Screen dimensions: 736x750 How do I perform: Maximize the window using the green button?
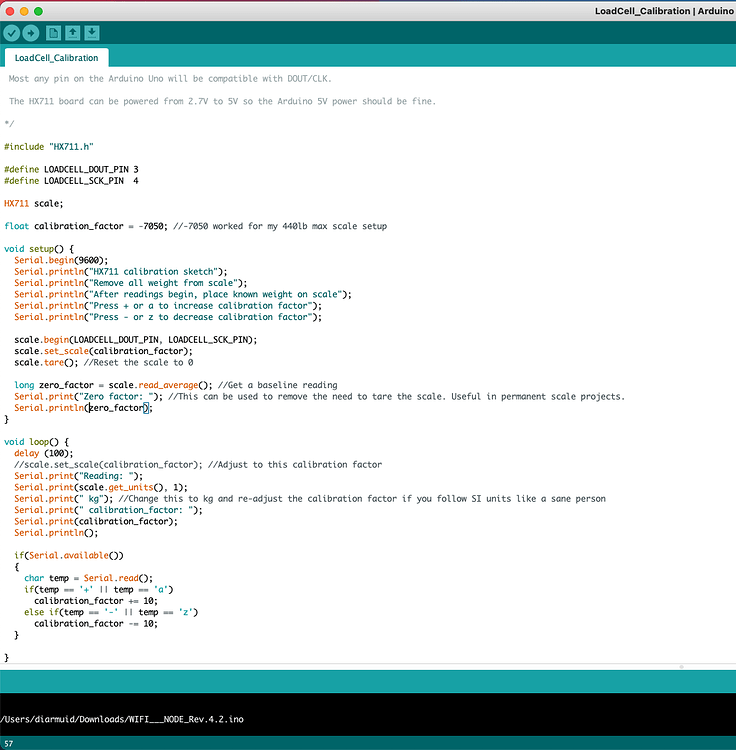click(x=38, y=11)
